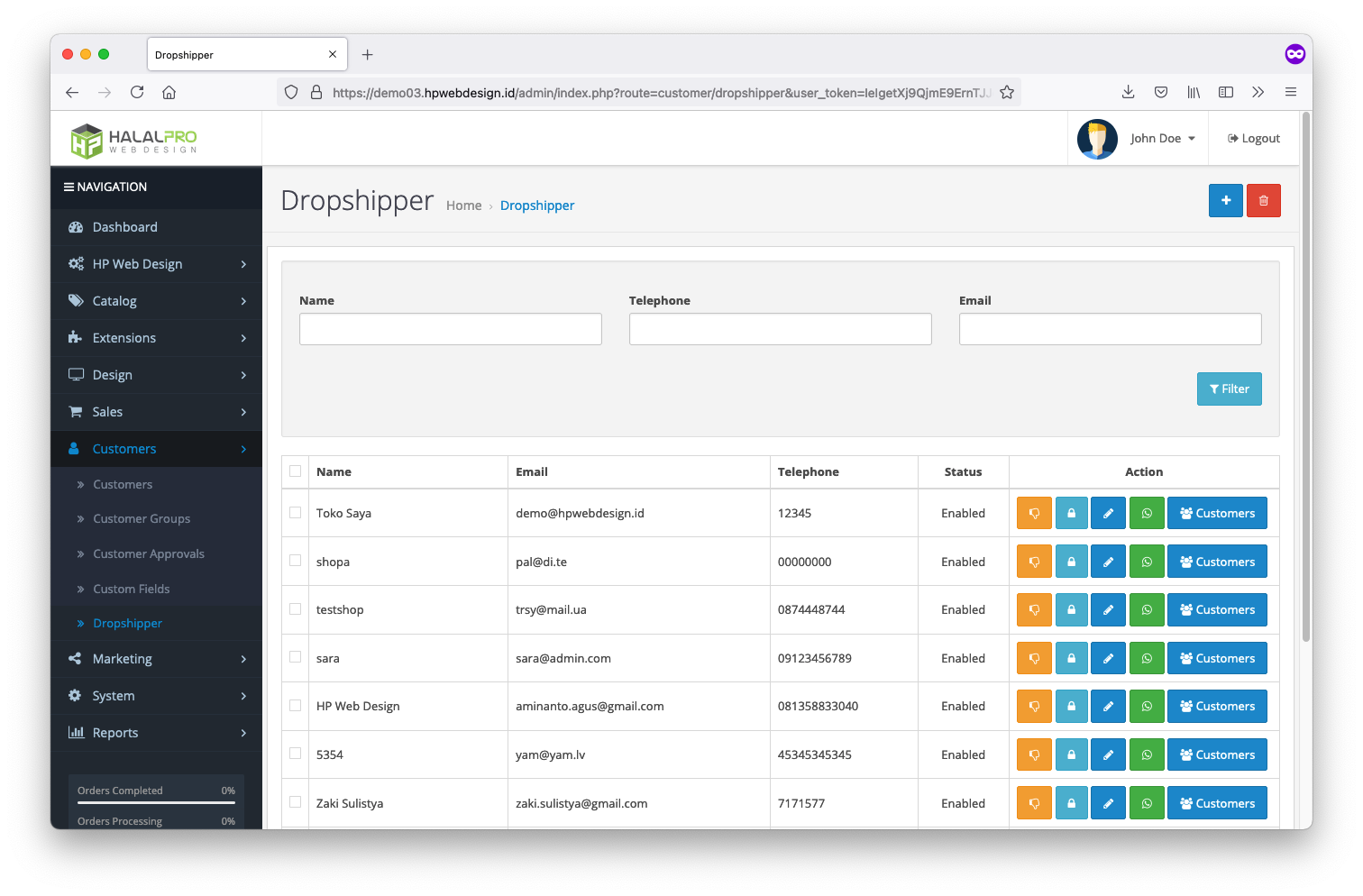
Task: Check the box for shopa
Action: point(295,561)
